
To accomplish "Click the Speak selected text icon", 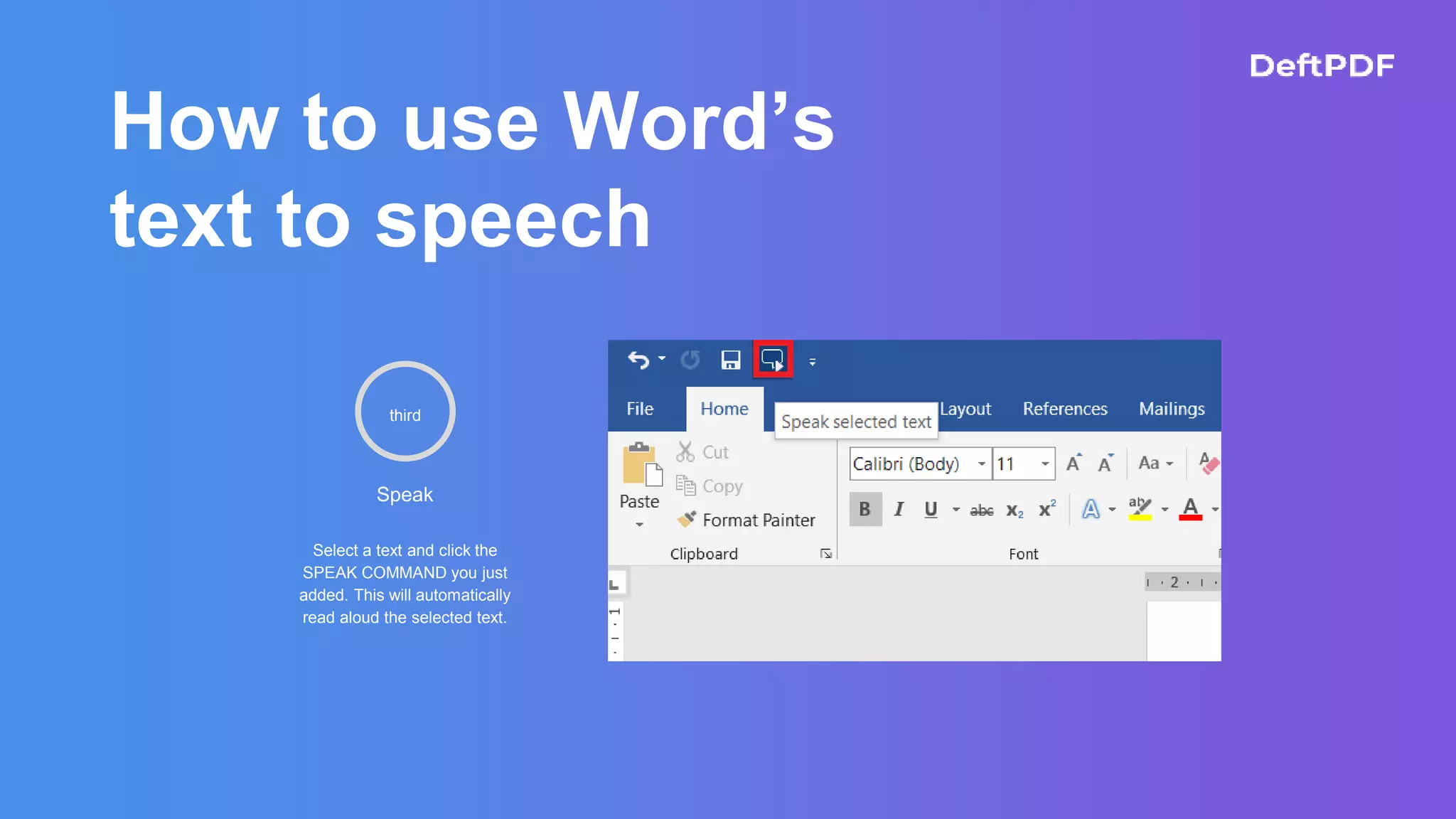I will point(773,360).
